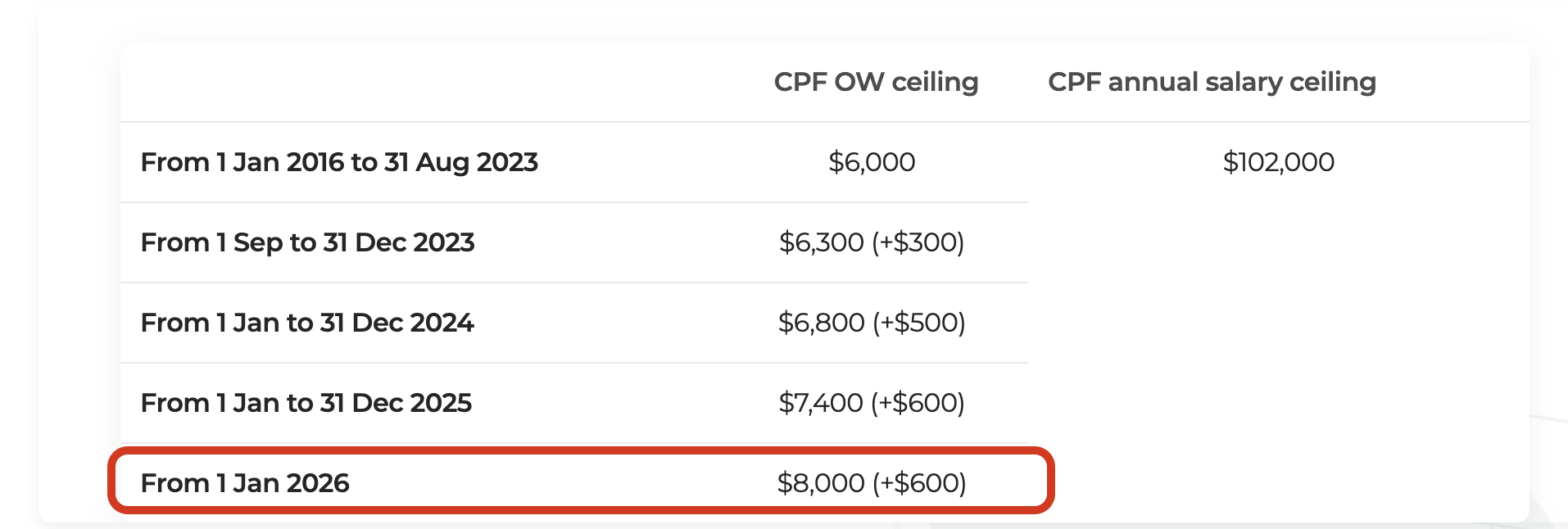Click the "Dec 2025" end date text
Viewport: 1568px width, 529px height.
pos(411,403)
